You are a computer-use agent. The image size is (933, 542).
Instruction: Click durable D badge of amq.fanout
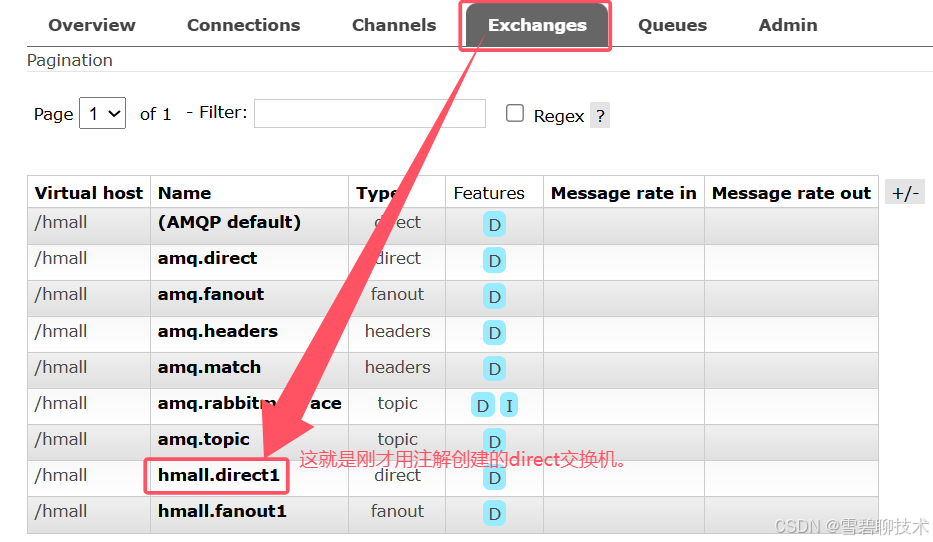494,296
